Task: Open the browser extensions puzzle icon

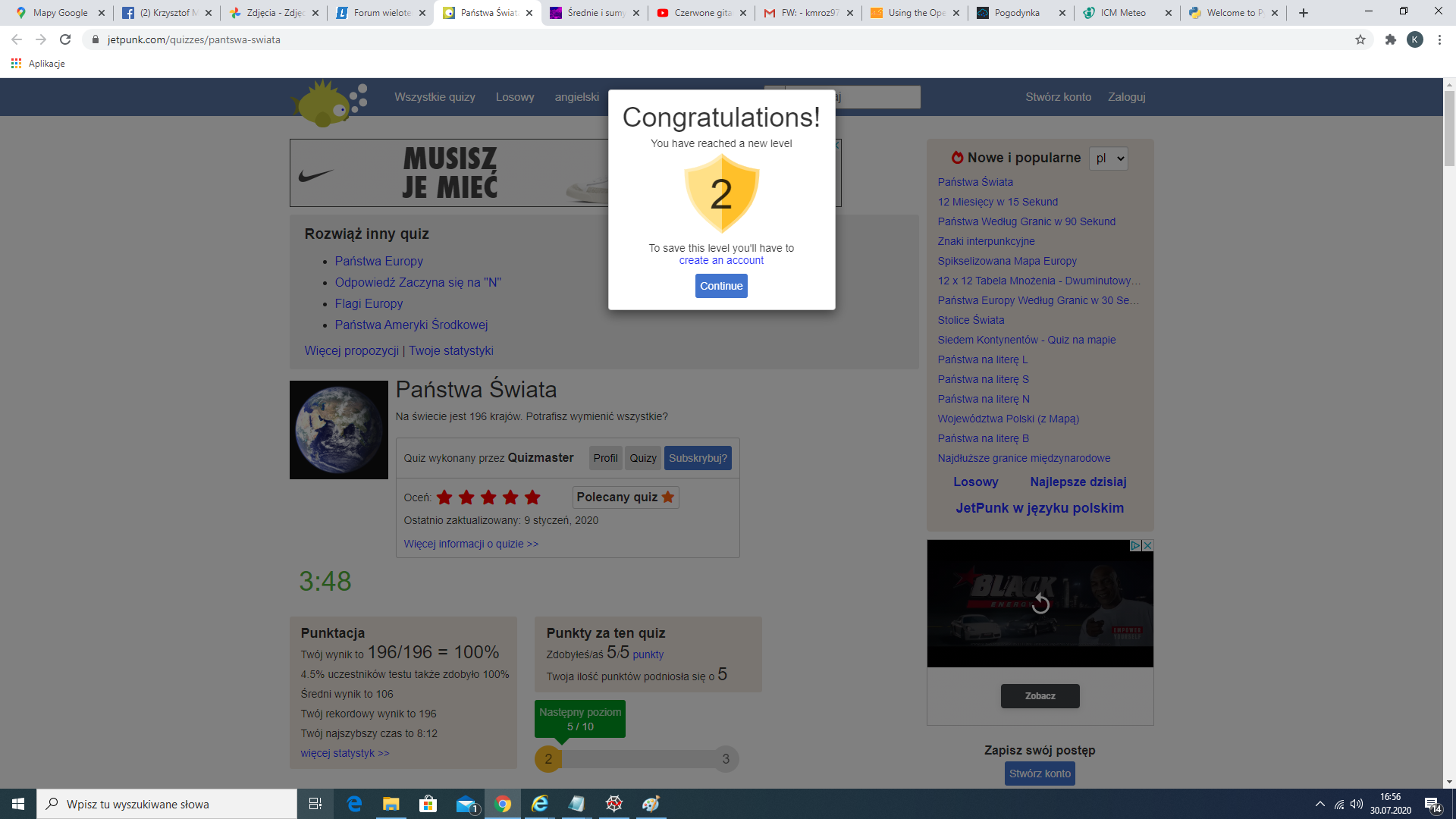Action: 1390,39
